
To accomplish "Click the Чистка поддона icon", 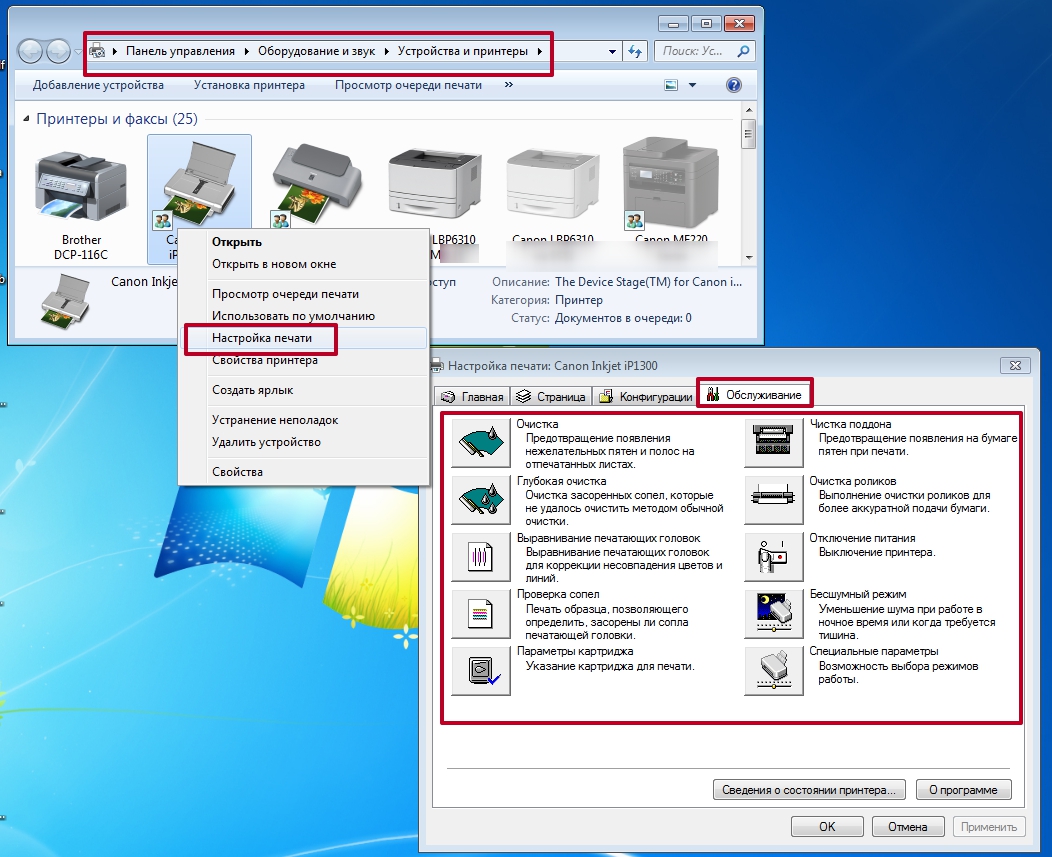I will click(x=774, y=444).
